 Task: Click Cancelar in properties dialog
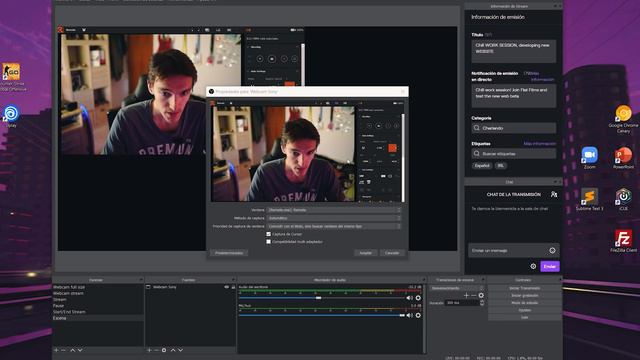click(392, 253)
